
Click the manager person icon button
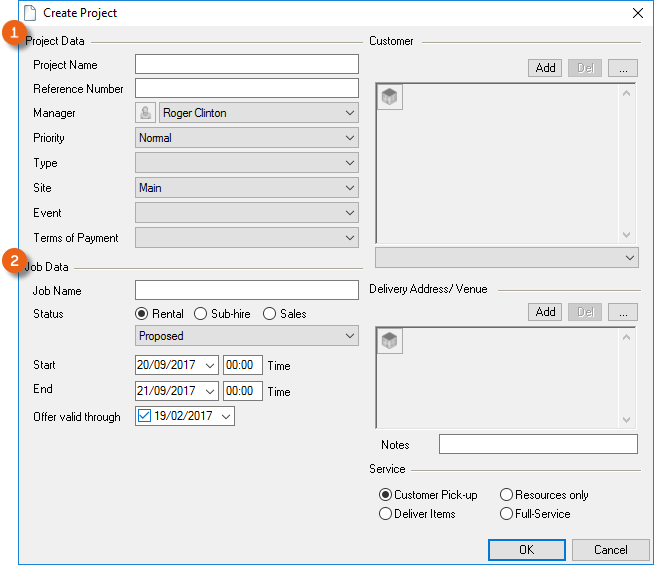click(146, 113)
